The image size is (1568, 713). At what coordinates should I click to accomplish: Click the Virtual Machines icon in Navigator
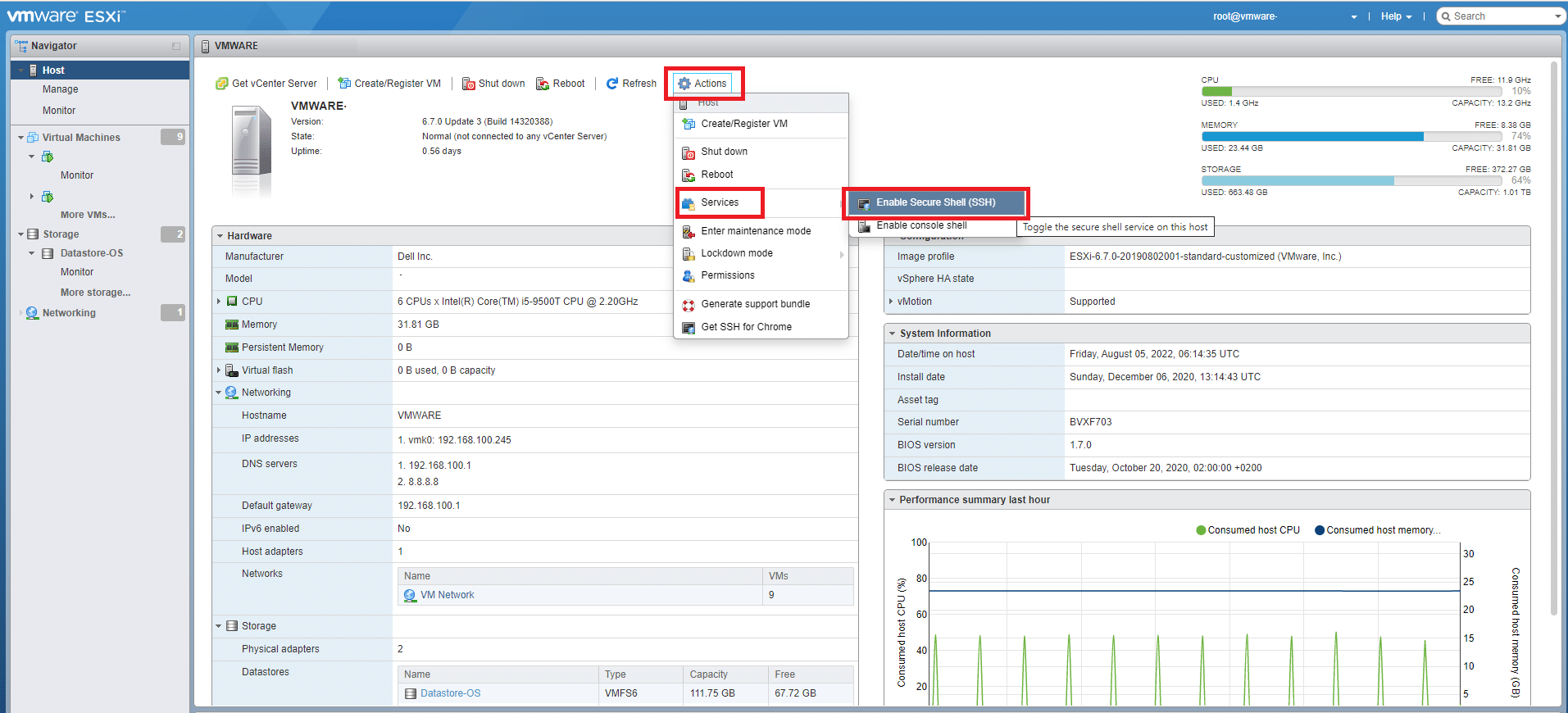(x=33, y=138)
